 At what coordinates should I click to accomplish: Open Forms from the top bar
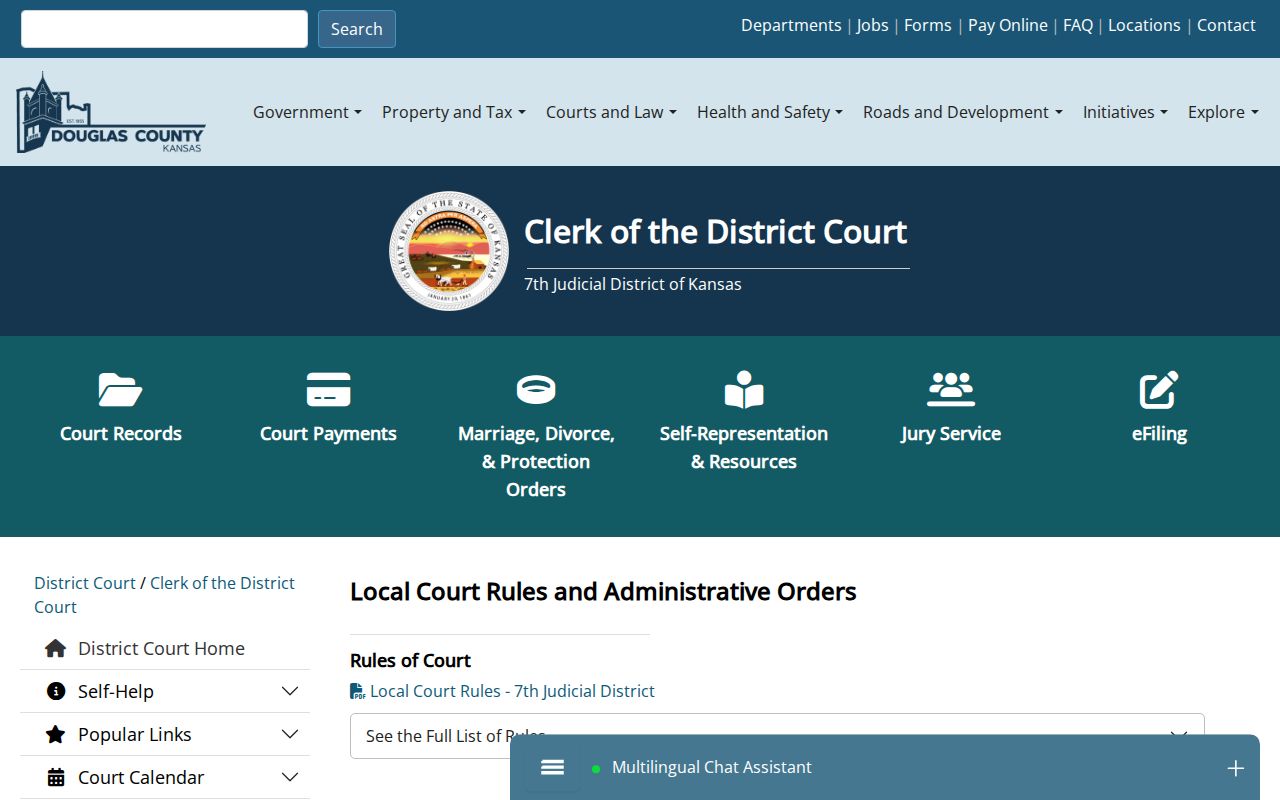click(928, 25)
